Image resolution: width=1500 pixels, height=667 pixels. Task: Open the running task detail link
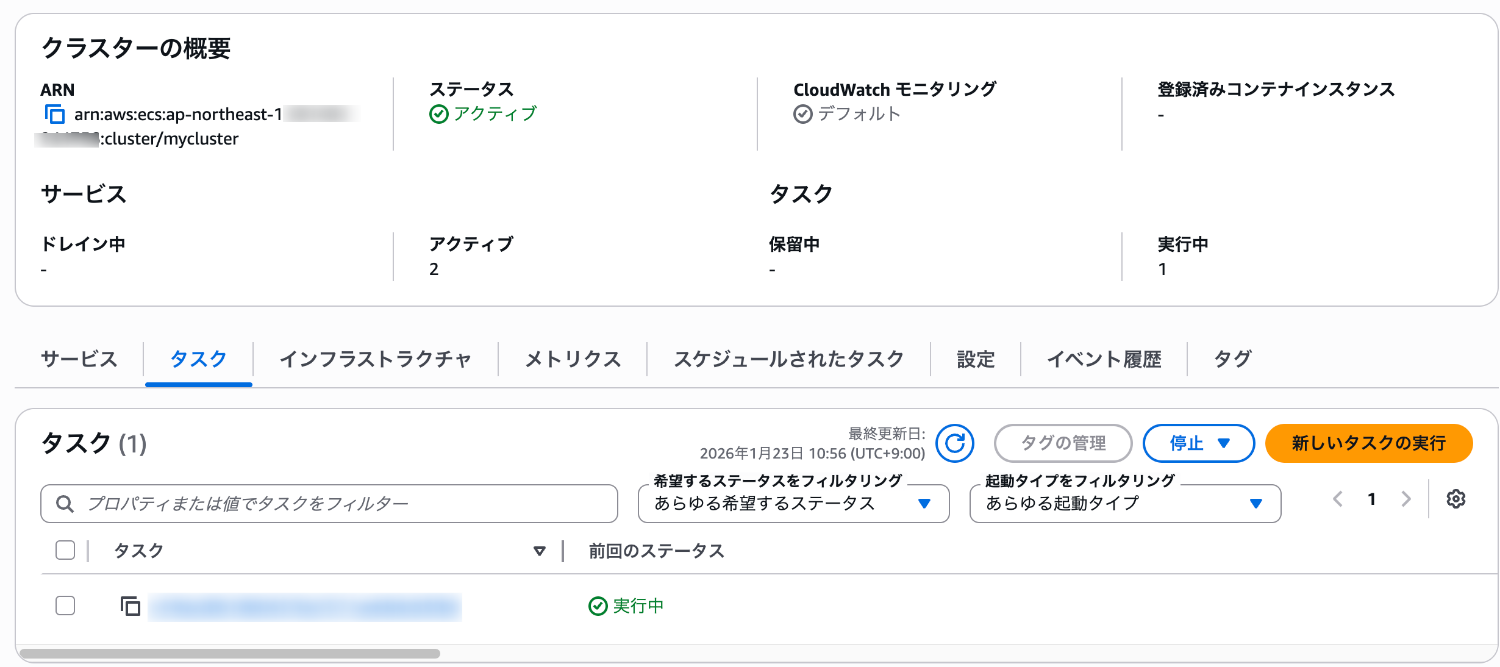[x=304, y=605]
